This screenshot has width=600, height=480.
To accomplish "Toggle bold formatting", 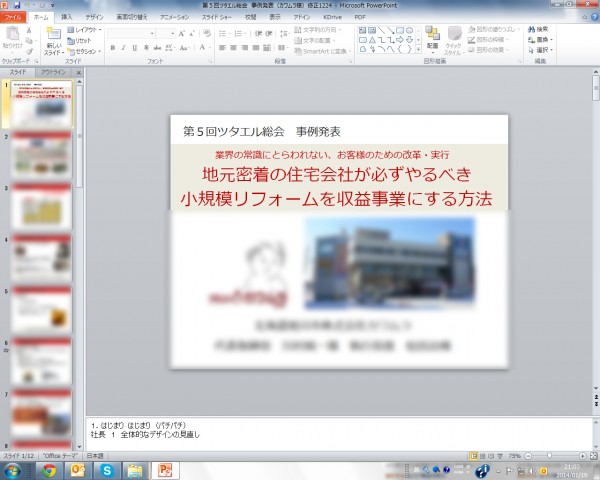I will point(112,48).
